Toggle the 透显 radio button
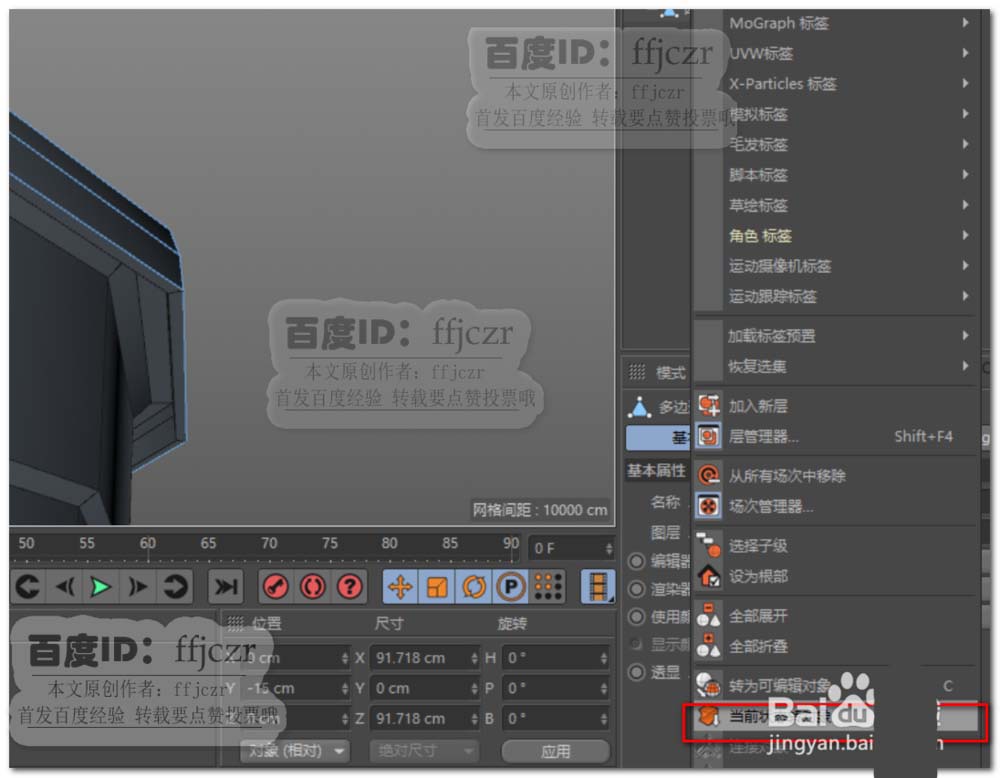The image size is (1000, 778). (636, 672)
